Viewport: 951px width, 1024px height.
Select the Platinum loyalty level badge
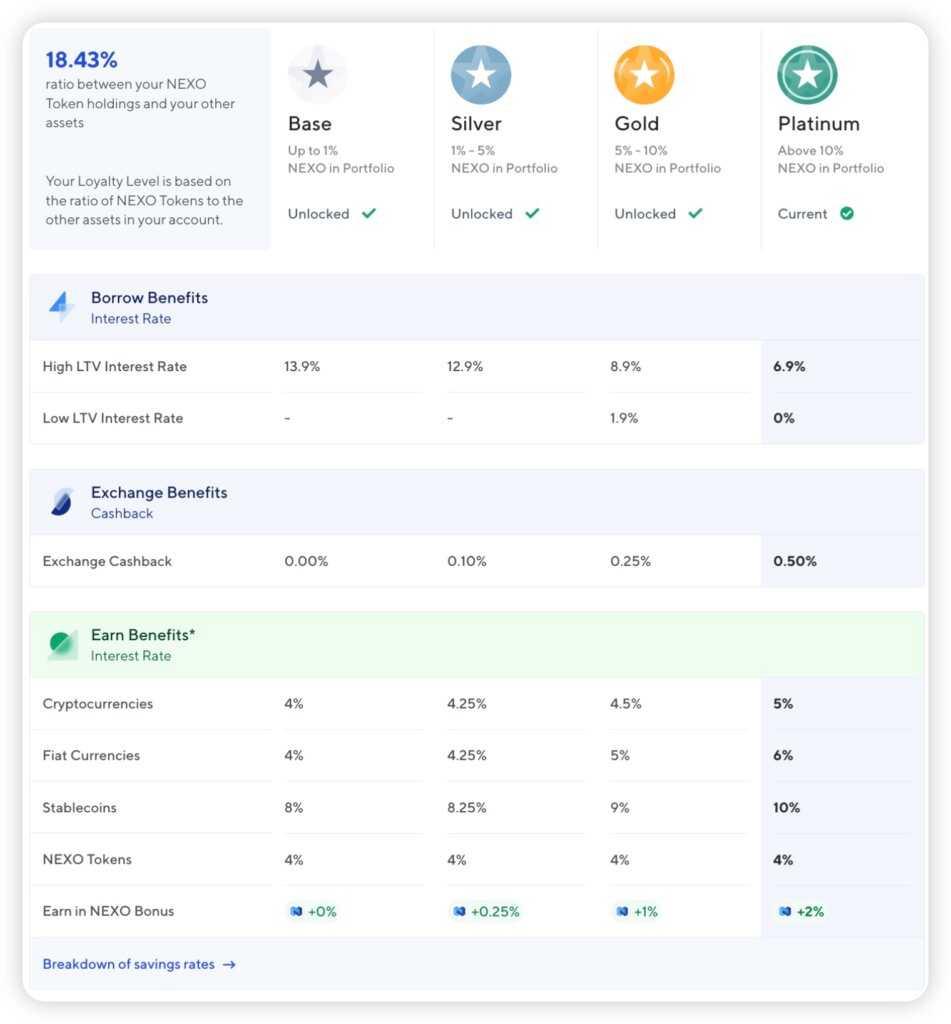point(806,73)
